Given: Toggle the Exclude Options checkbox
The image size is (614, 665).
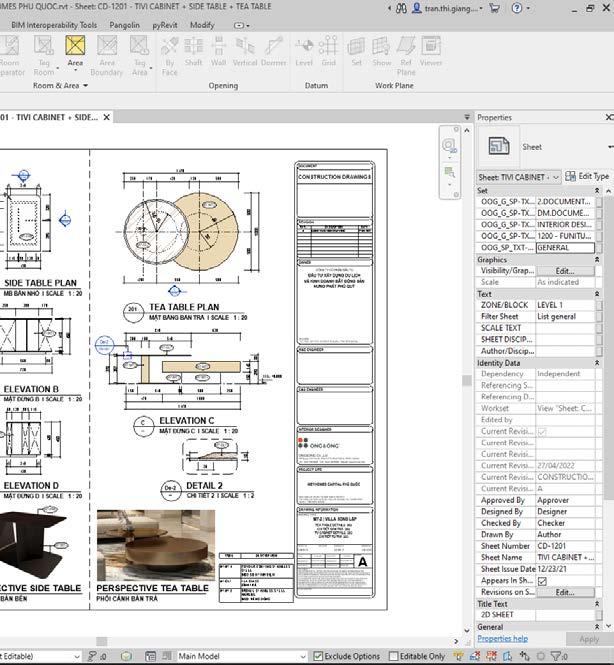Looking at the screenshot, I should pyautogui.click(x=319, y=656).
